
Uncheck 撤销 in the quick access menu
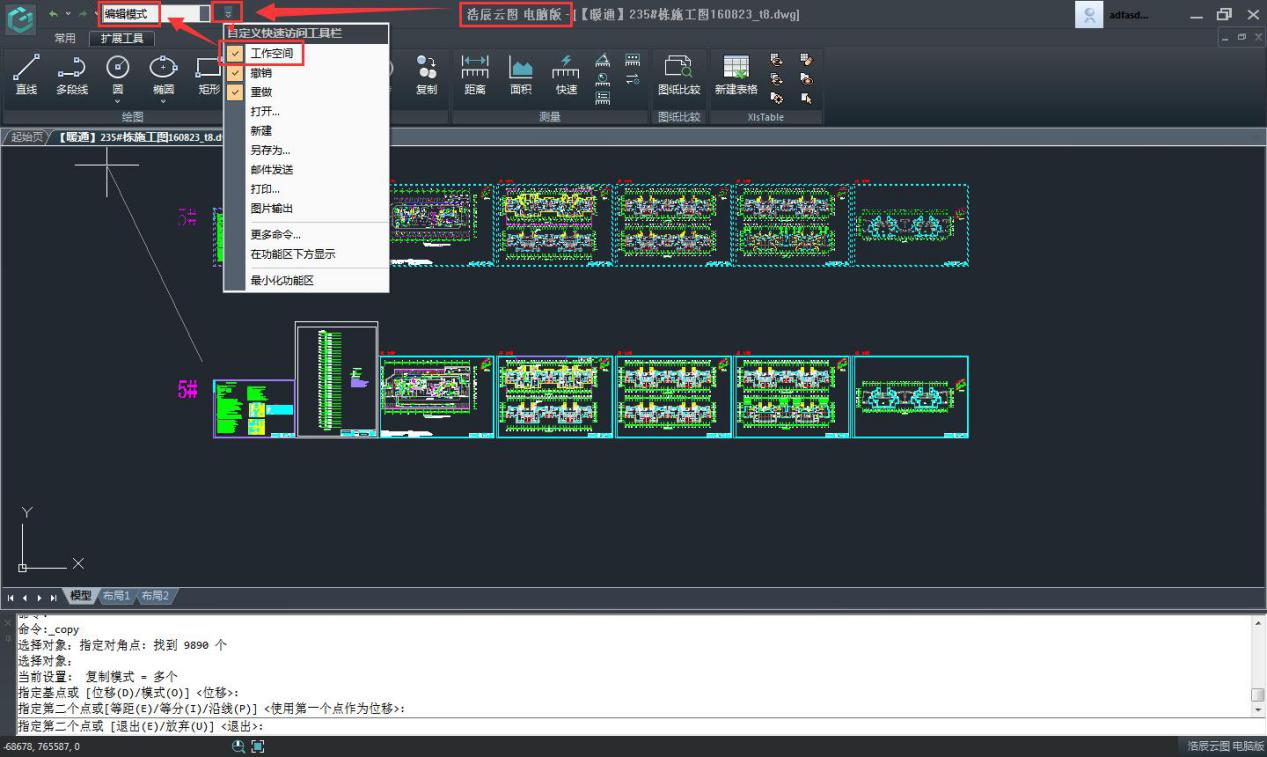tap(235, 73)
